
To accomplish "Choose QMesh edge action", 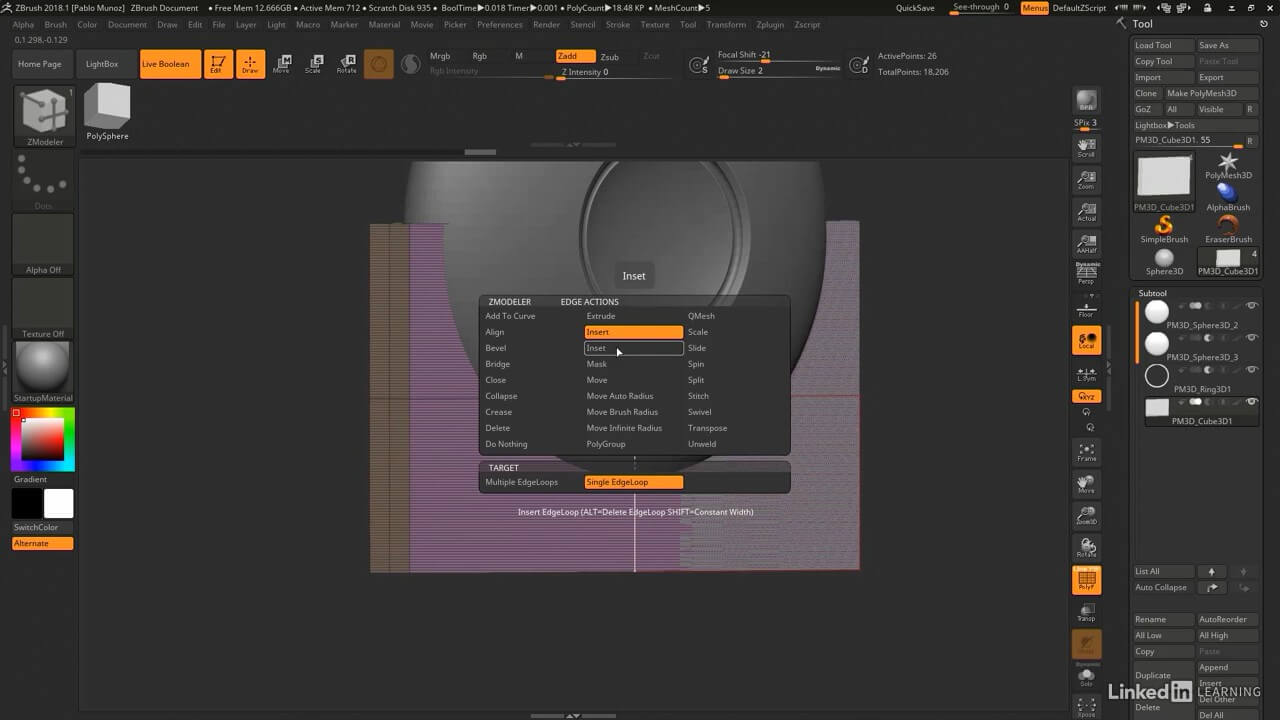I will pyautogui.click(x=735, y=316).
